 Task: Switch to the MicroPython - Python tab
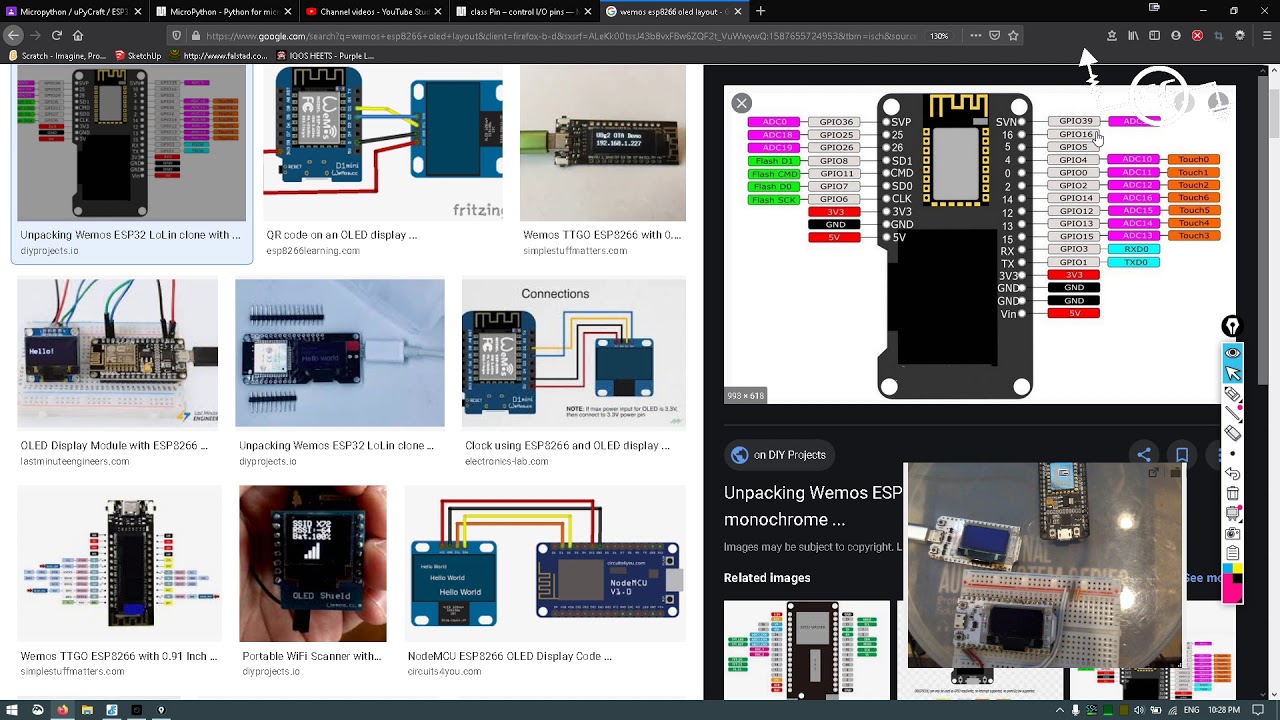coord(223,11)
